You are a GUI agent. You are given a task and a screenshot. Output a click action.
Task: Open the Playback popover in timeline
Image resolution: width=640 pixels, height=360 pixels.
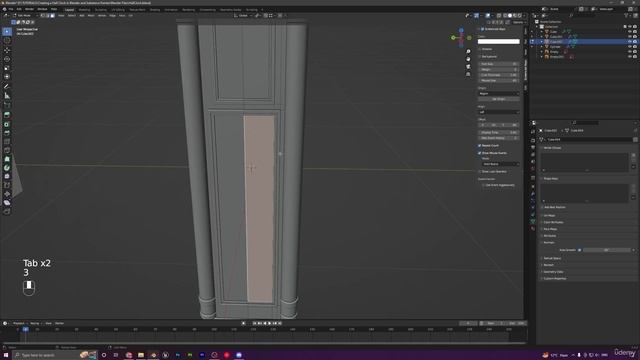[19, 323]
